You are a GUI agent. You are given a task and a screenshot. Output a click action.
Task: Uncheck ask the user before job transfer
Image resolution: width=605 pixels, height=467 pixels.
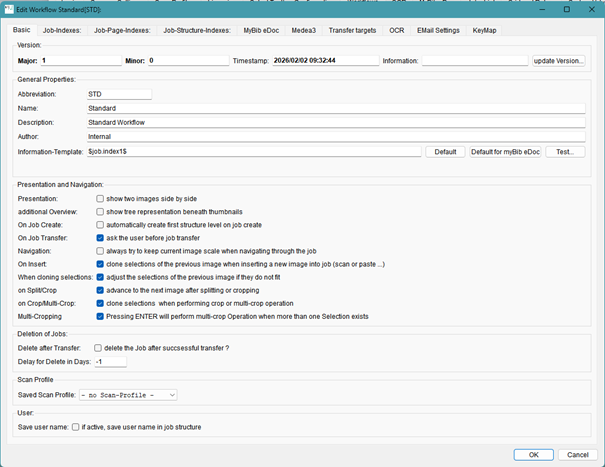coord(101,238)
